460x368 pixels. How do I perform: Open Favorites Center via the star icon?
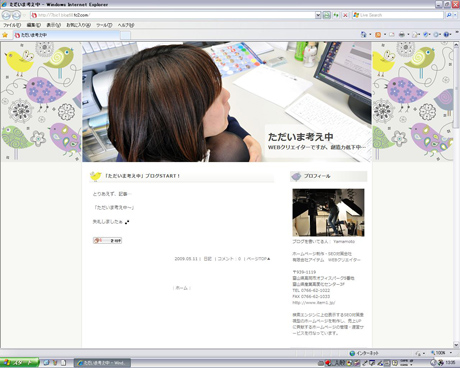5,35
